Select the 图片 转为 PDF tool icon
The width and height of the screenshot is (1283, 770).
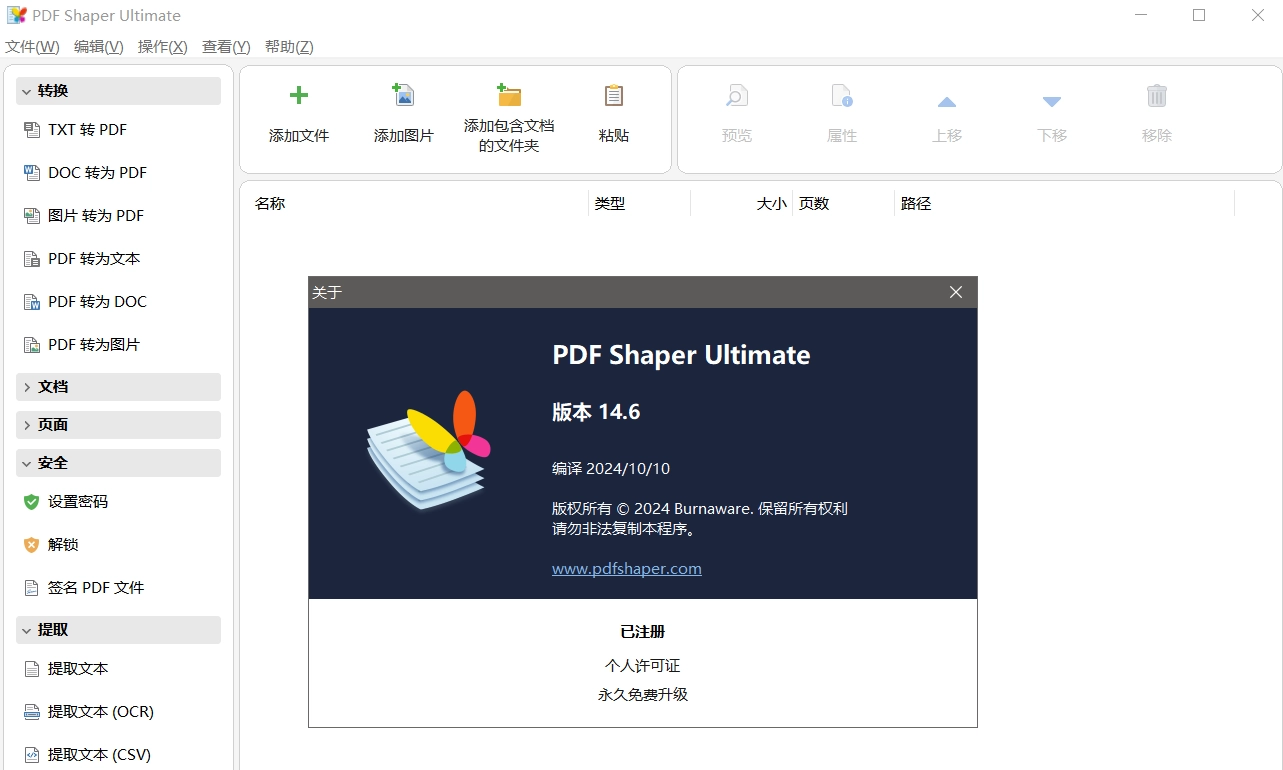[x=31, y=216]
